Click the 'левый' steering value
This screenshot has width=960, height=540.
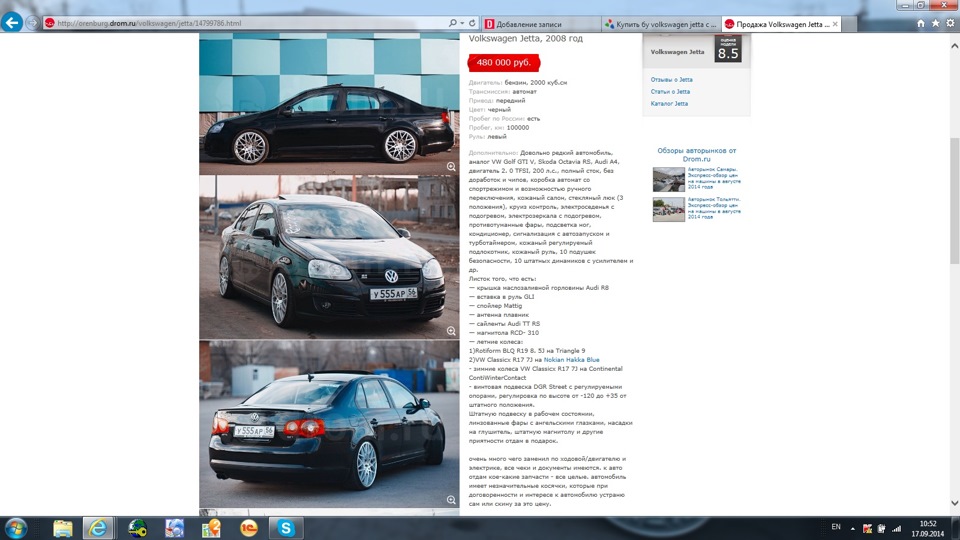click(497, 137)
